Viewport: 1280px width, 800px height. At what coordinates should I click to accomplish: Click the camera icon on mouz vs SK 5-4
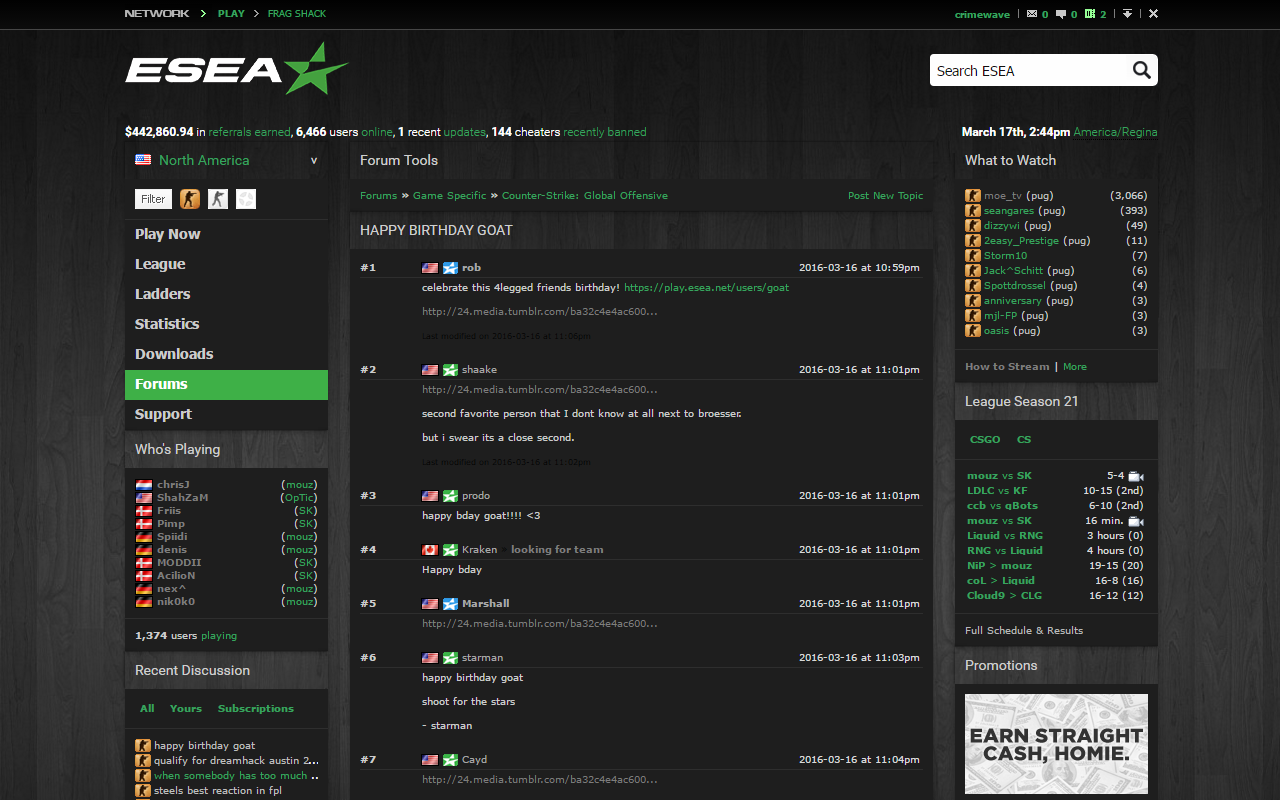[1136, 476]
